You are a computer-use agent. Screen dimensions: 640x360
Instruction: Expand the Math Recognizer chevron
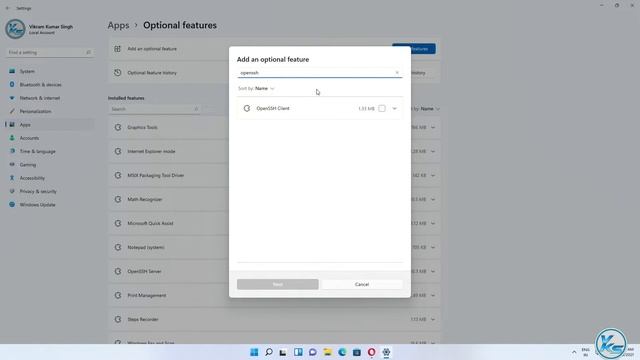(x=433, y=200)
